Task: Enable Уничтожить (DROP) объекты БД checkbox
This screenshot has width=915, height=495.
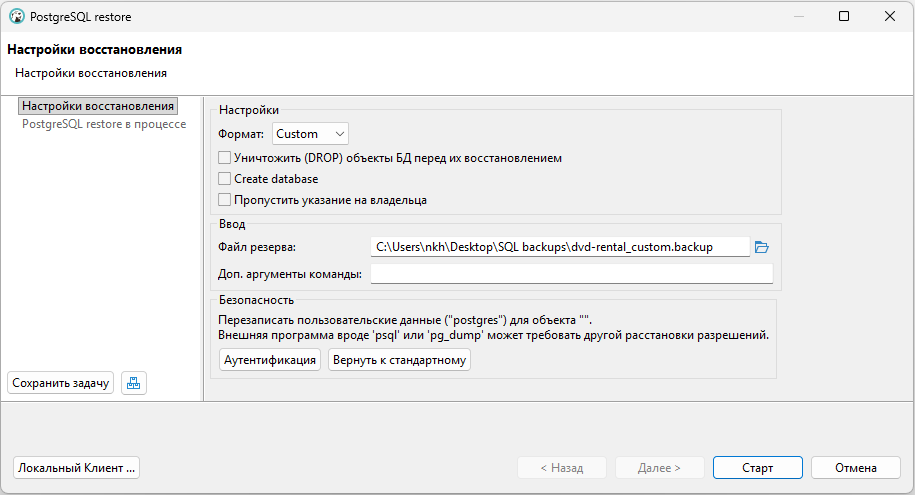Action: point(224,158)
